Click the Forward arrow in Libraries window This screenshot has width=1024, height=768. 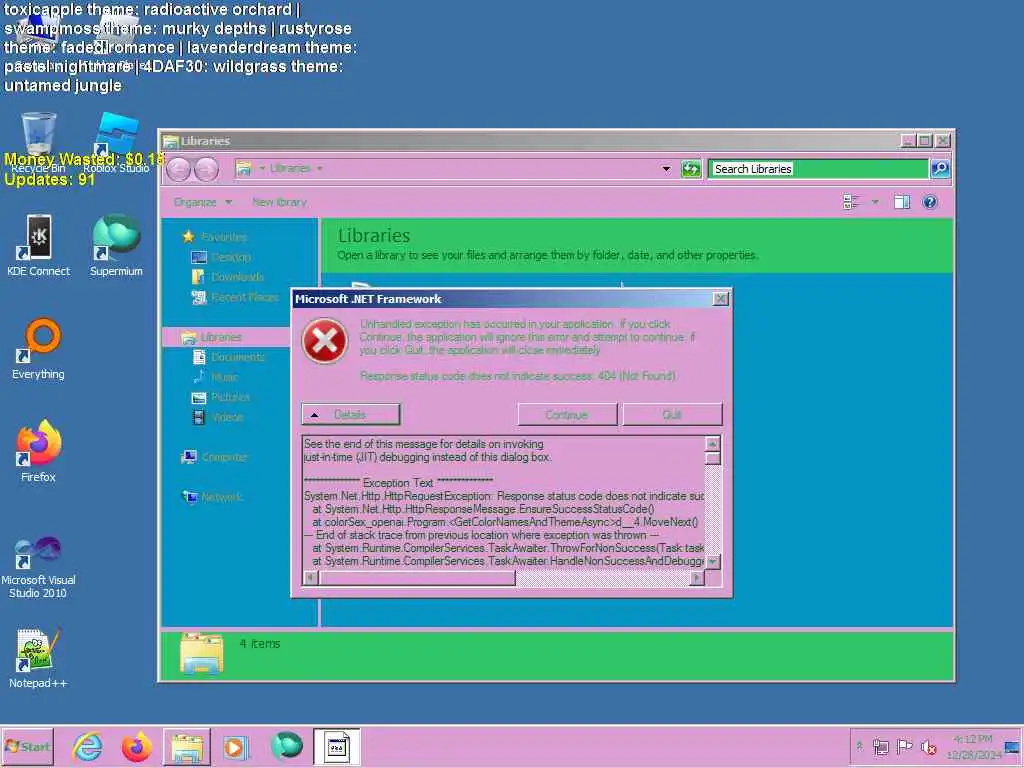pos(206,170)
